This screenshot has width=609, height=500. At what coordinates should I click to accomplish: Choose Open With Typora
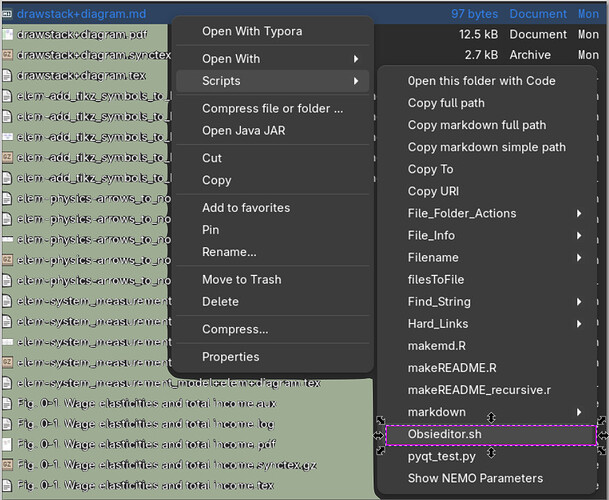tap(252, 31)
